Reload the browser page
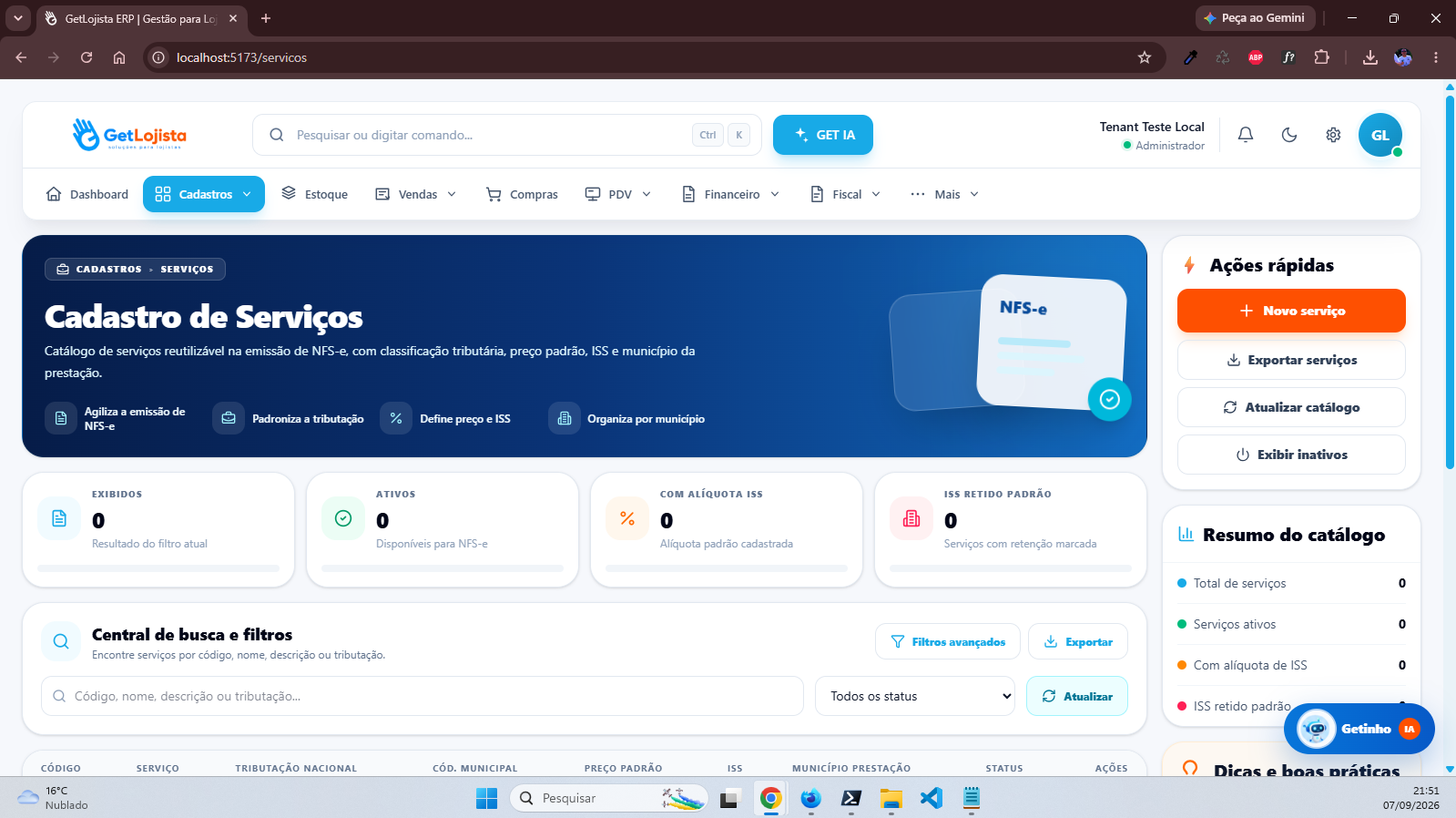 (x=87, y=57)
